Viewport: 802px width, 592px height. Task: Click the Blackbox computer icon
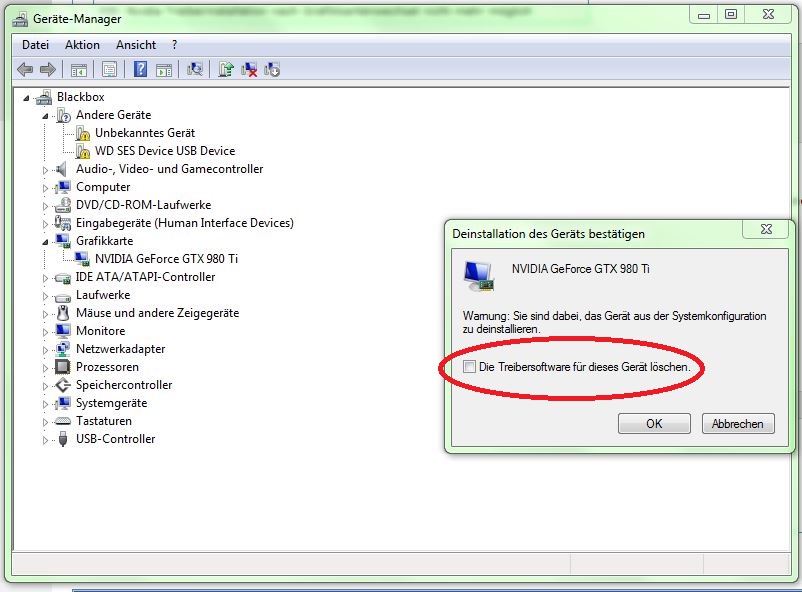44,97
